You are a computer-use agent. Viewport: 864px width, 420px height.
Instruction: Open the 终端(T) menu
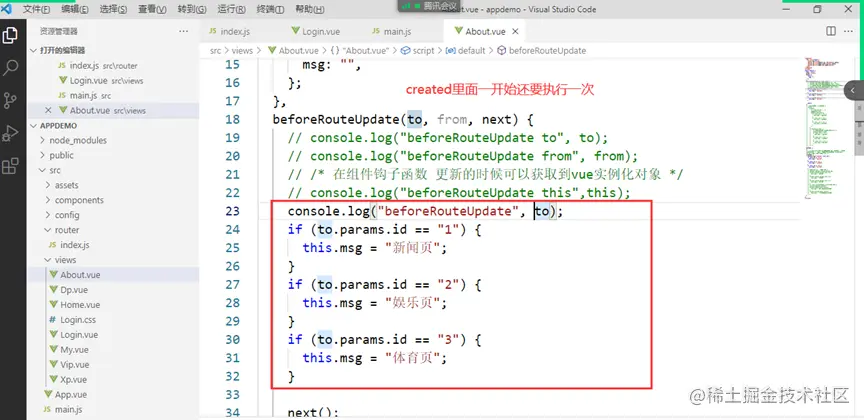271,9
